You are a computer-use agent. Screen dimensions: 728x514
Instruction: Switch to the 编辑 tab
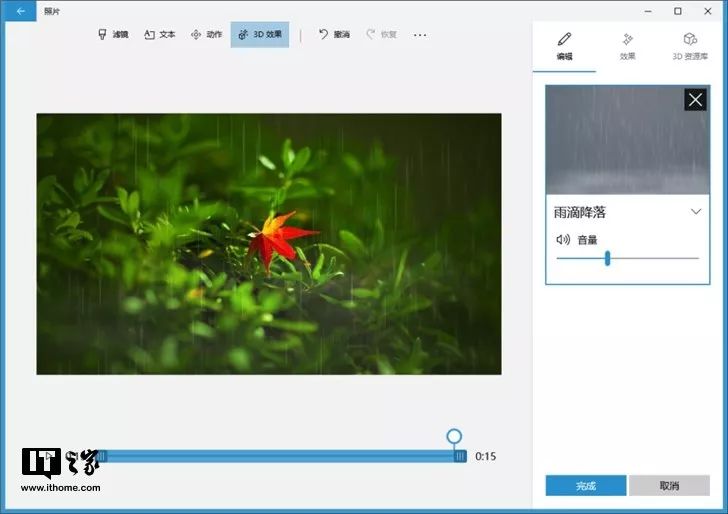point(565,47)
